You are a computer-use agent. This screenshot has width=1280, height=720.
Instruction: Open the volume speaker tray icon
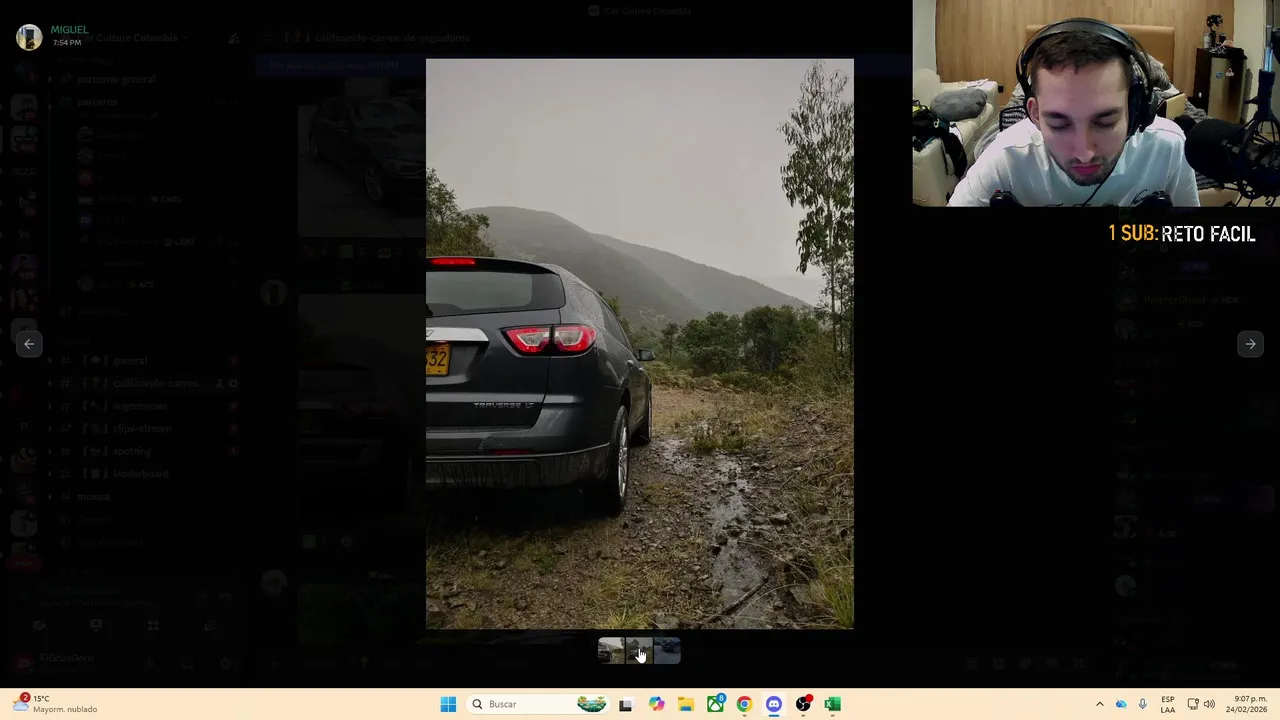click(1209, 704)
